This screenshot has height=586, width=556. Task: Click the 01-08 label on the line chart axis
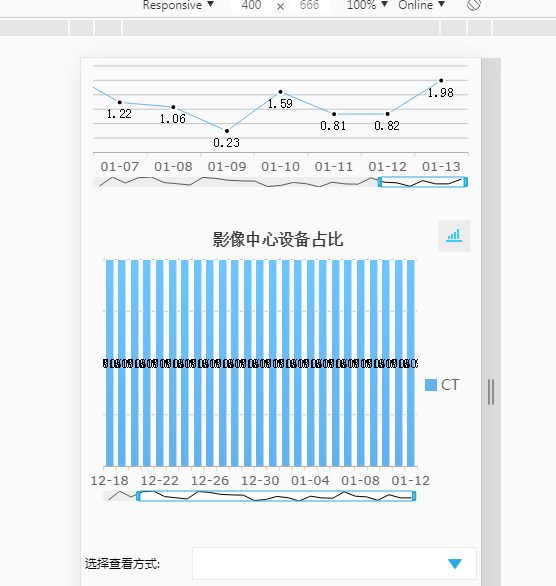coord(173,167)
